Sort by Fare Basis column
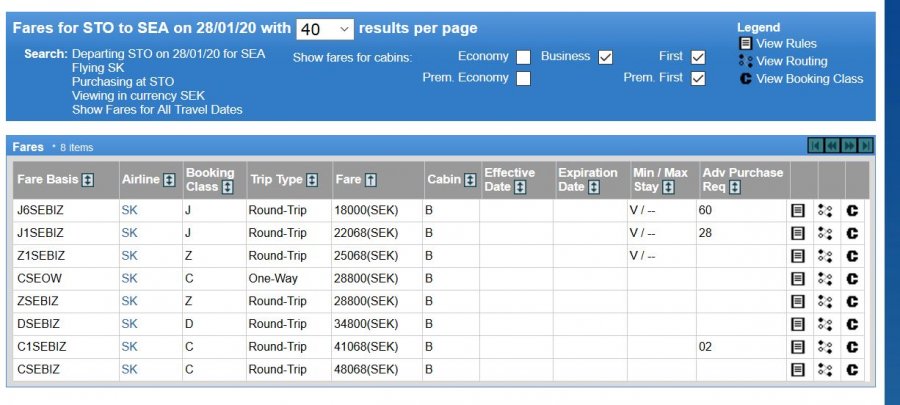This screenshot has width=900, height=405. pos(88,180)
